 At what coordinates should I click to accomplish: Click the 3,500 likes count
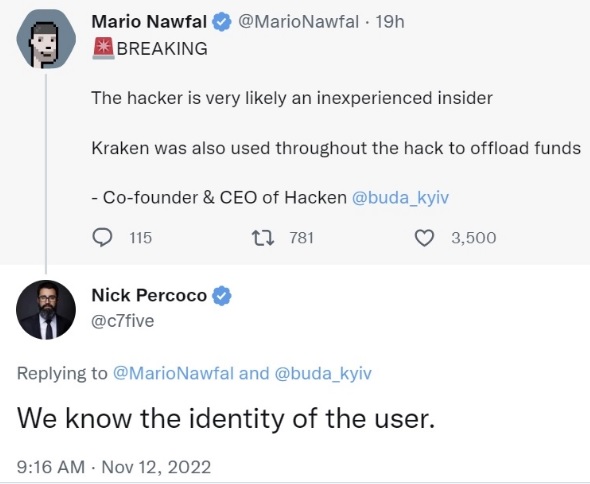[474, 238]
